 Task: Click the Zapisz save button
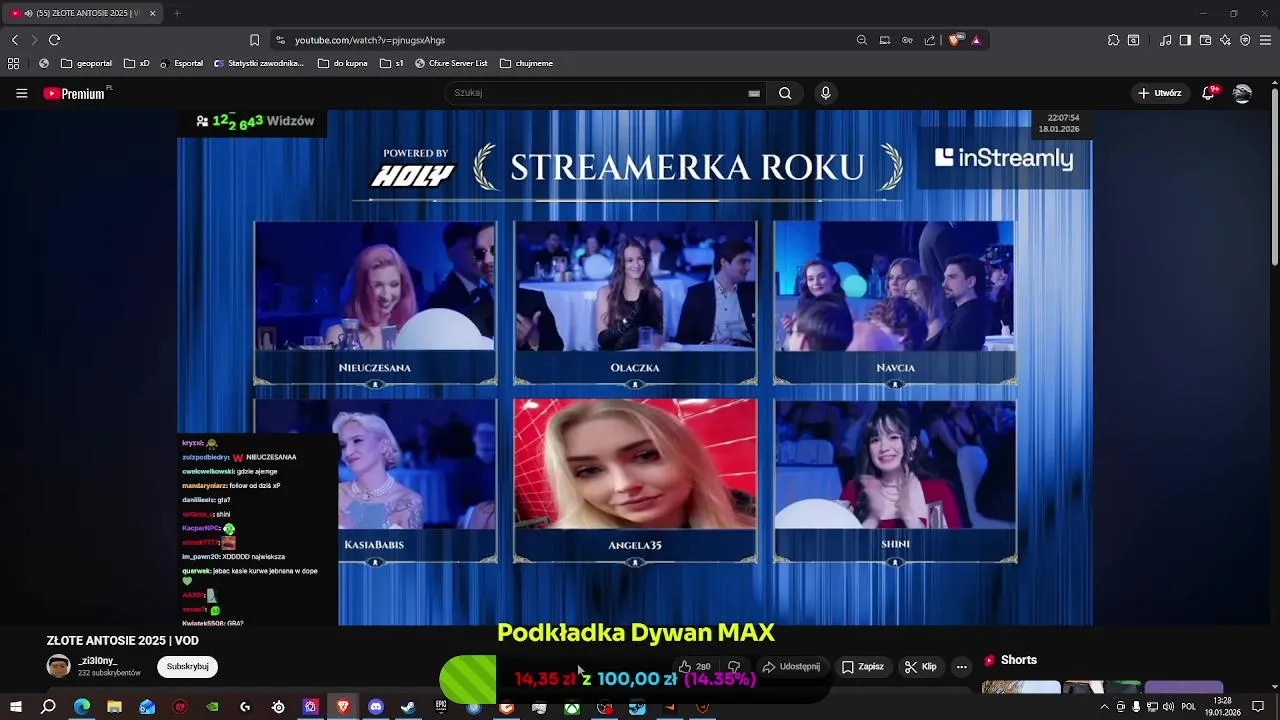862,667
